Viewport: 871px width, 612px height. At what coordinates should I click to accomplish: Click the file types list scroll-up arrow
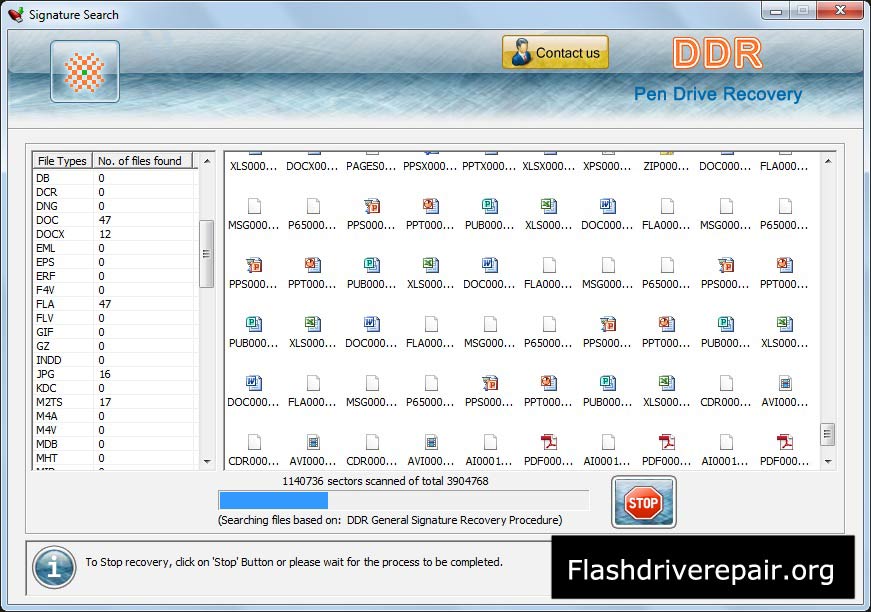207,161
